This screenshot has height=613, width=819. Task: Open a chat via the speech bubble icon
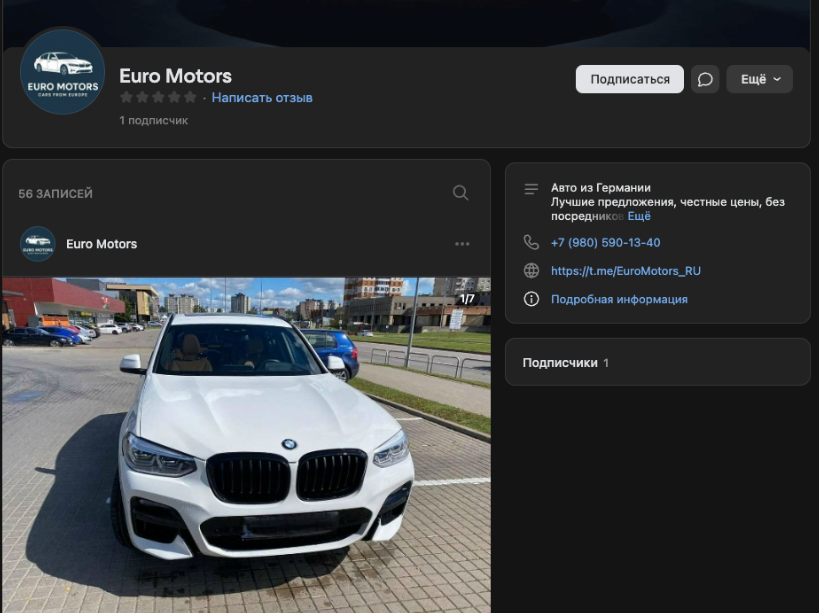point(705,78)
